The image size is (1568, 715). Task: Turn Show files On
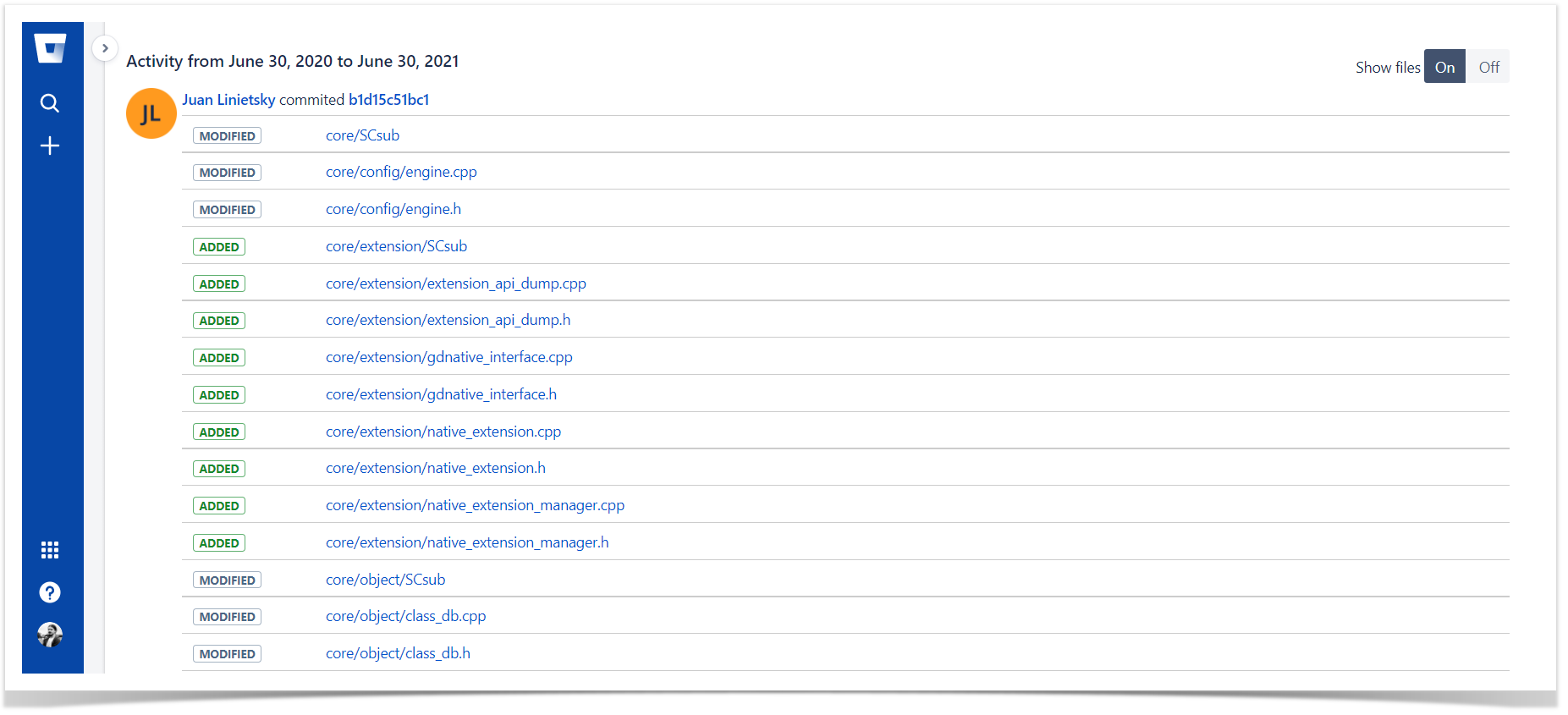[1444, 68]
